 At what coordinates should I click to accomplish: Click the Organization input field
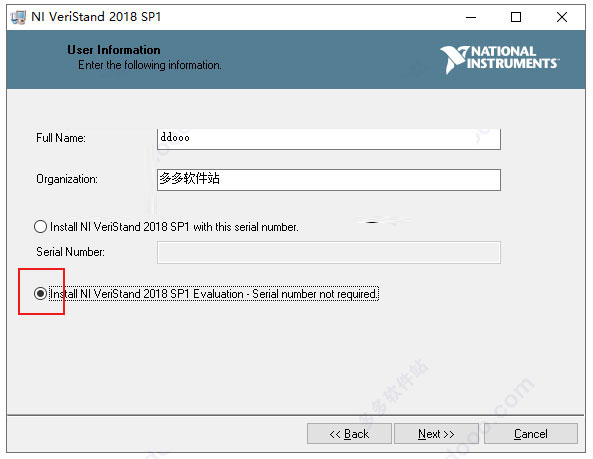[x=329, y=180]
